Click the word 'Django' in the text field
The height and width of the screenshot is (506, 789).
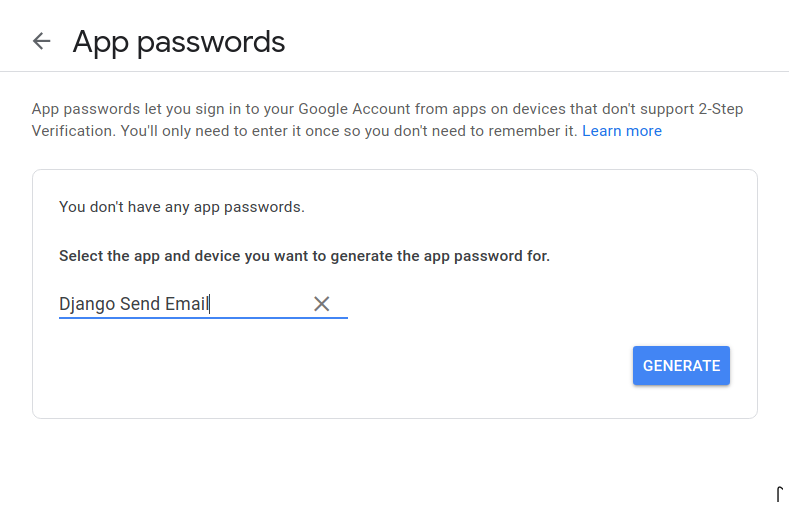pyautogui.click(x=87, y=304)
